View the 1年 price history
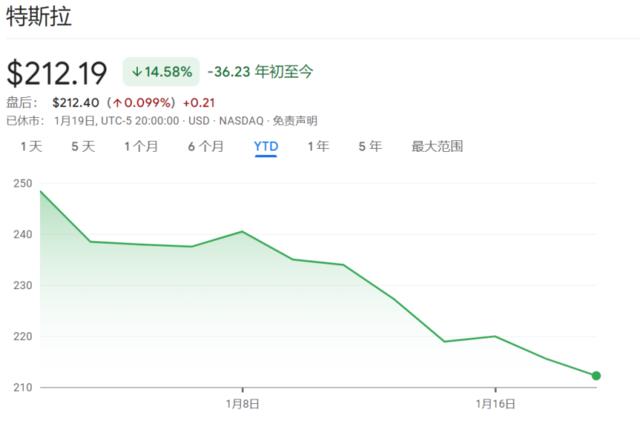The height and width of the screenshot is (424, 640). (318, 146)
